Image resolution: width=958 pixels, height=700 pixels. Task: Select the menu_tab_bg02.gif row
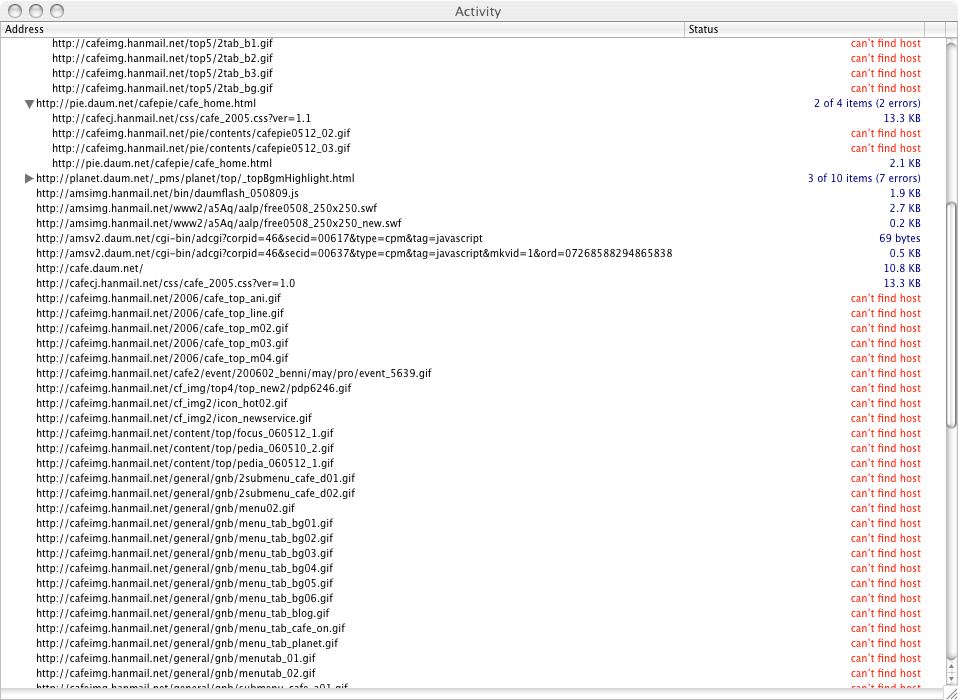(473, 539)
